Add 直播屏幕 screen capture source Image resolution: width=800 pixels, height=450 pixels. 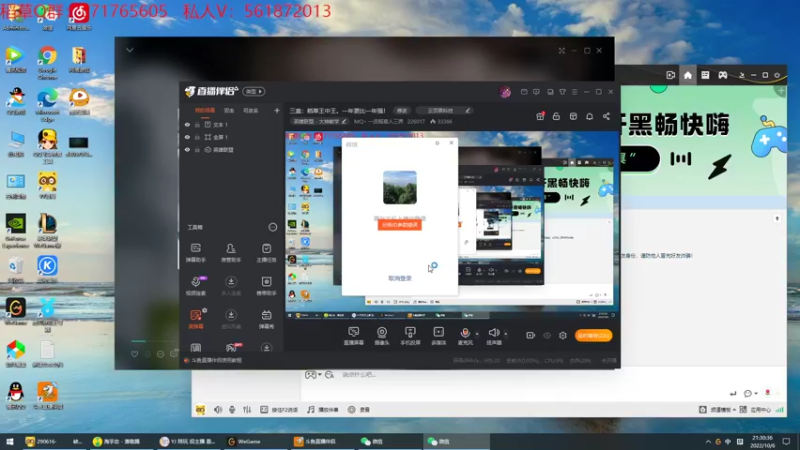click(354, 336)
